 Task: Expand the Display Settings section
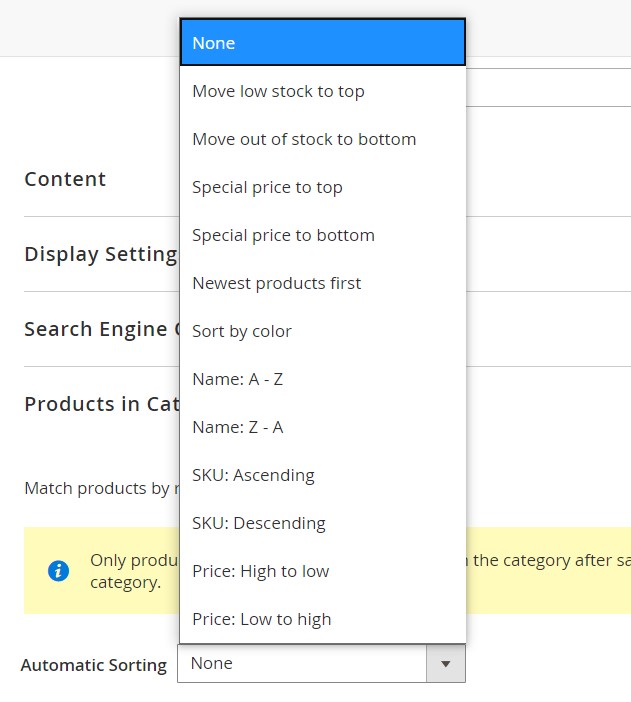pos(100,254)
